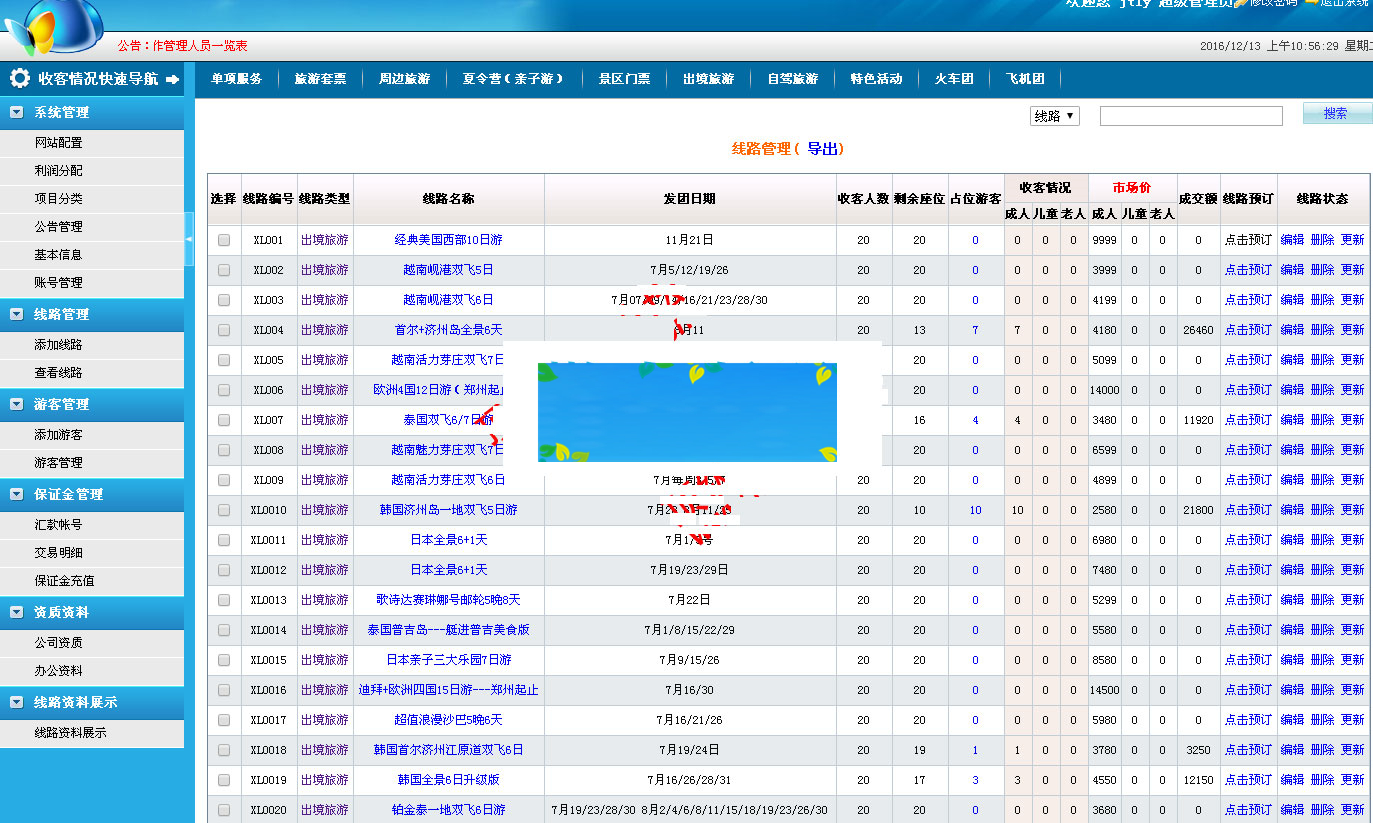Tick the checkbox next to XL0010
Image resolution: width=1373 pixels, height=823 pixels.
coord(223,510)
